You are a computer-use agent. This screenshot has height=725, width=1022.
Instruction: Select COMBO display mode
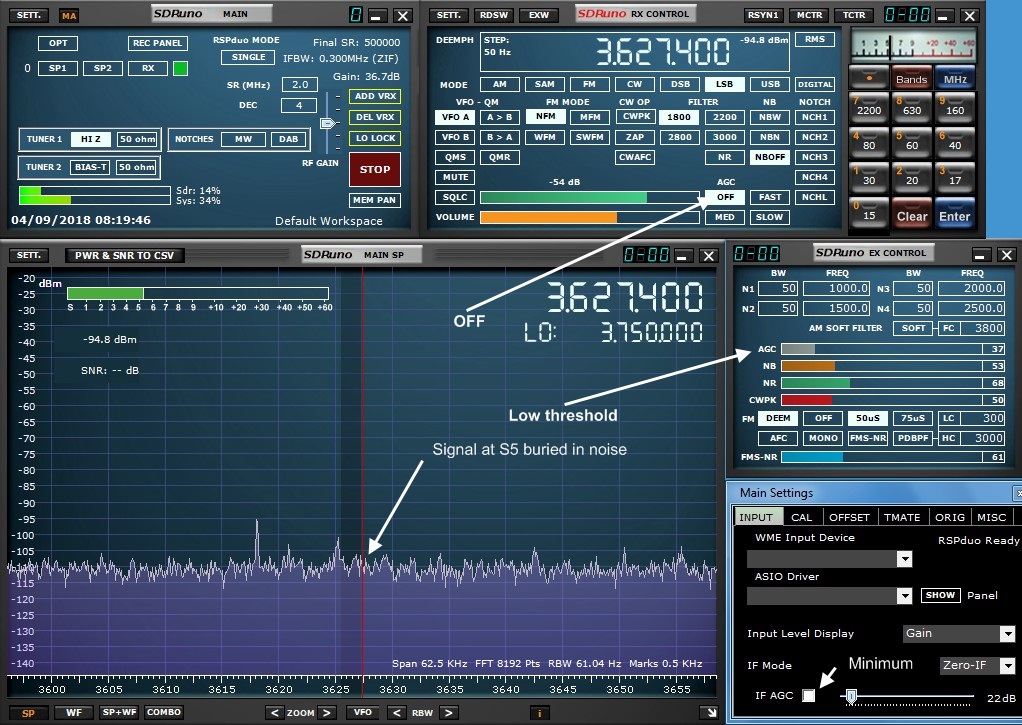tap(164, 712)
